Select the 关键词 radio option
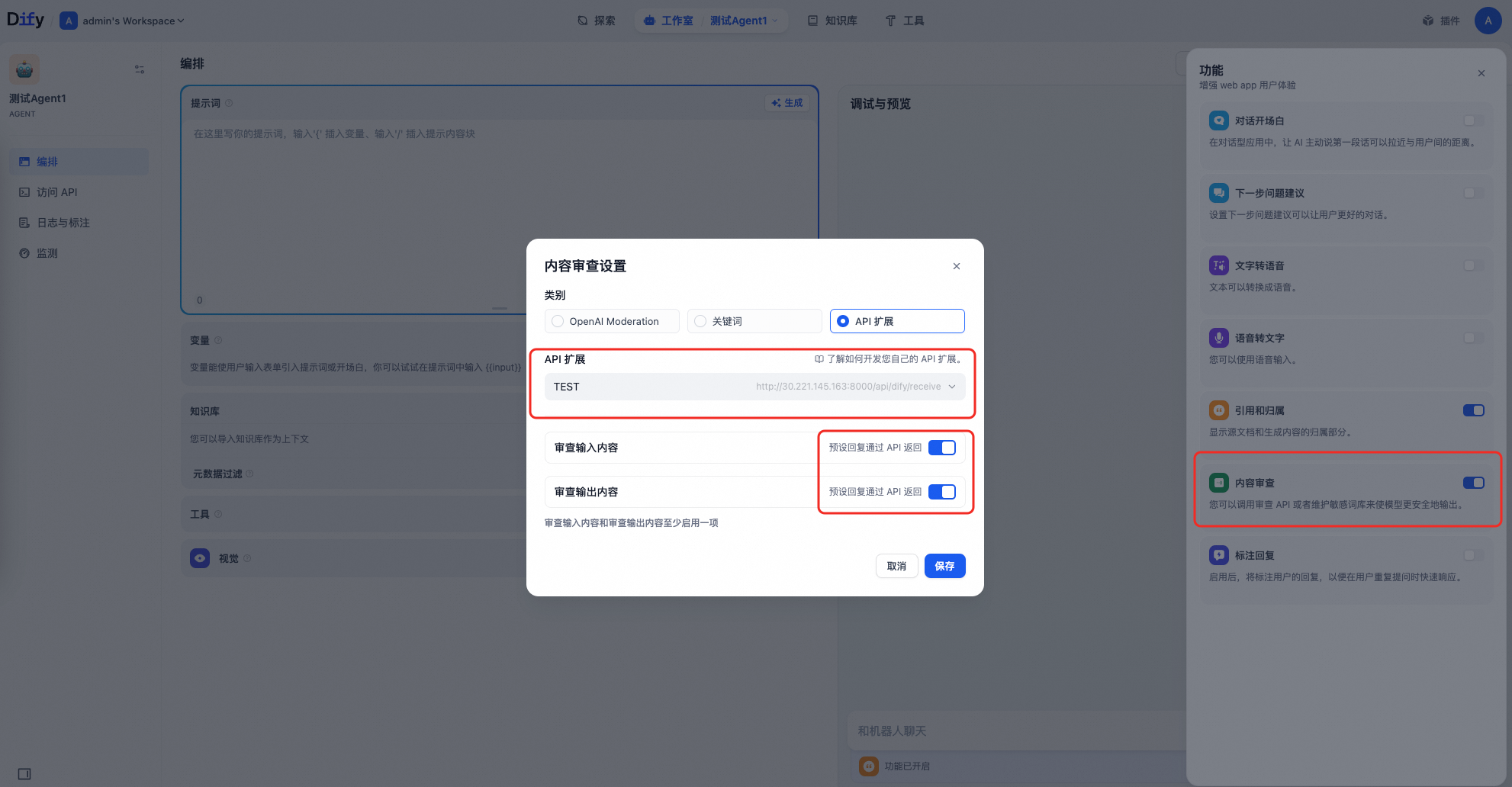Screen dimensions: 1512x787 [x=754, y=321]
